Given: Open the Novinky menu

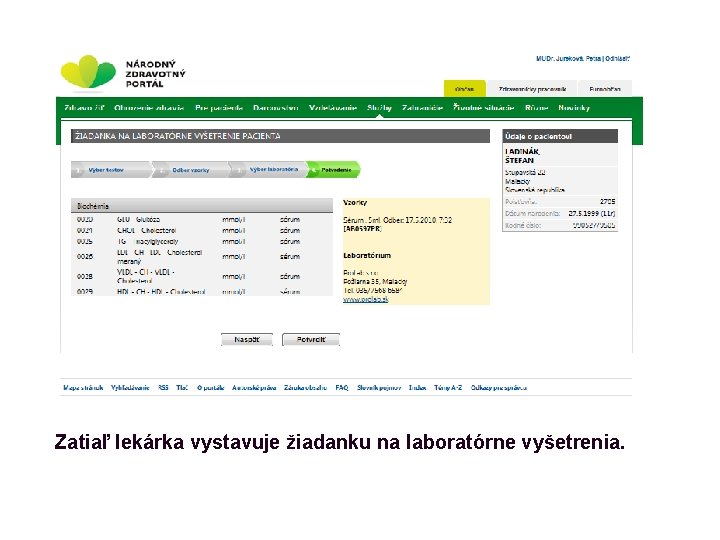Looking at the screenshot, I should [574, 107].
